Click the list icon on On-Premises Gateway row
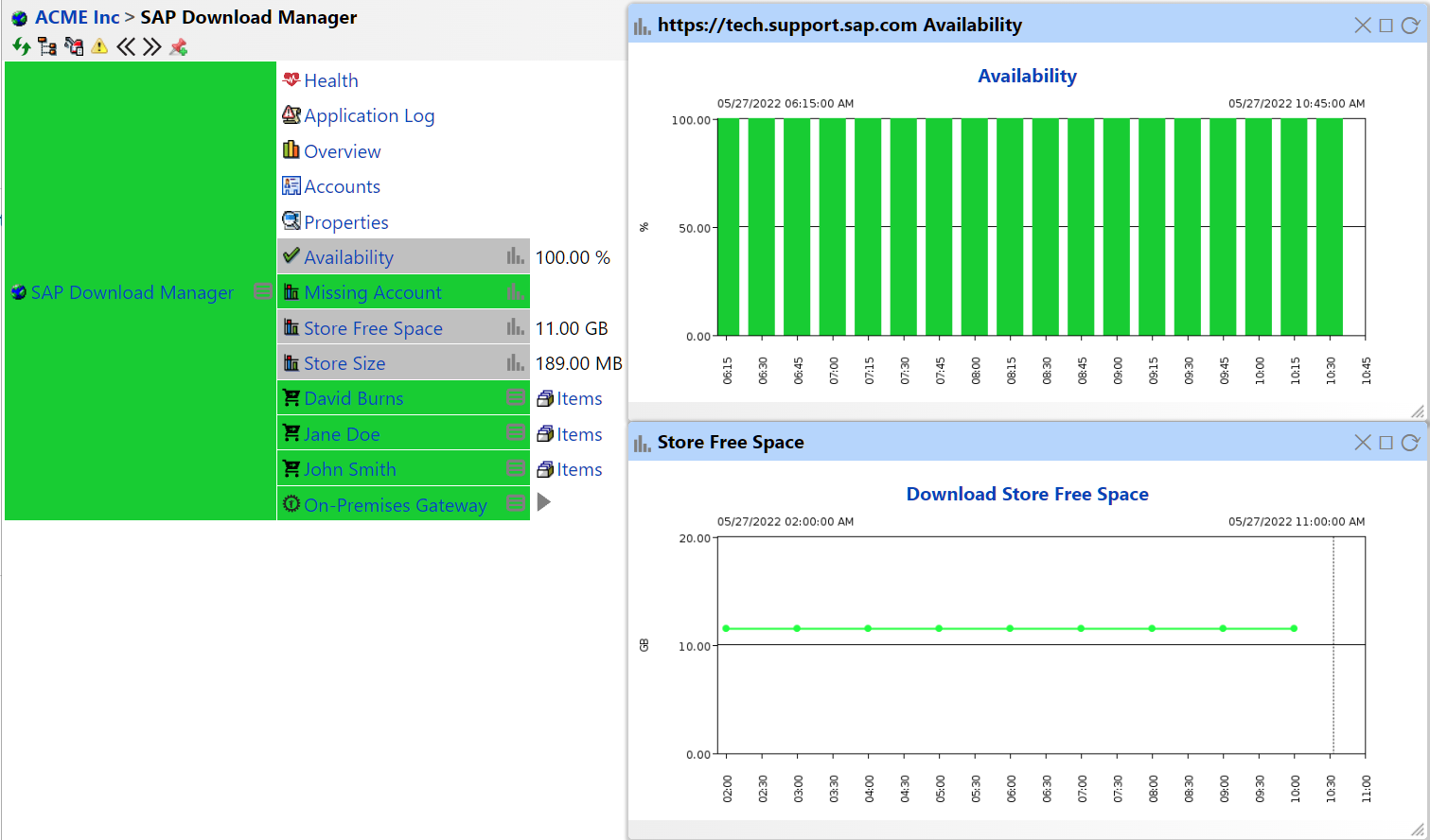This screenshot has height=840, width=1430. coord(516,504)
